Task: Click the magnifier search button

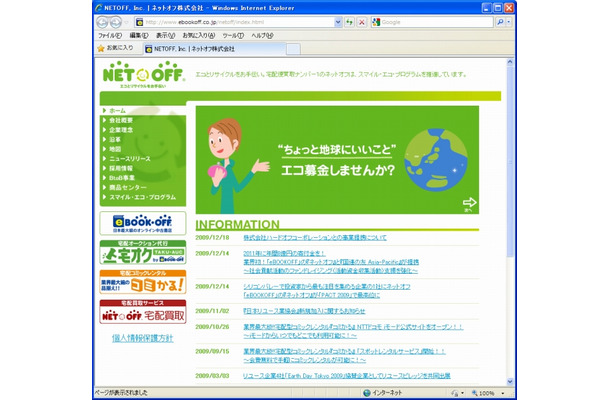Action: (x=500, y=22)
